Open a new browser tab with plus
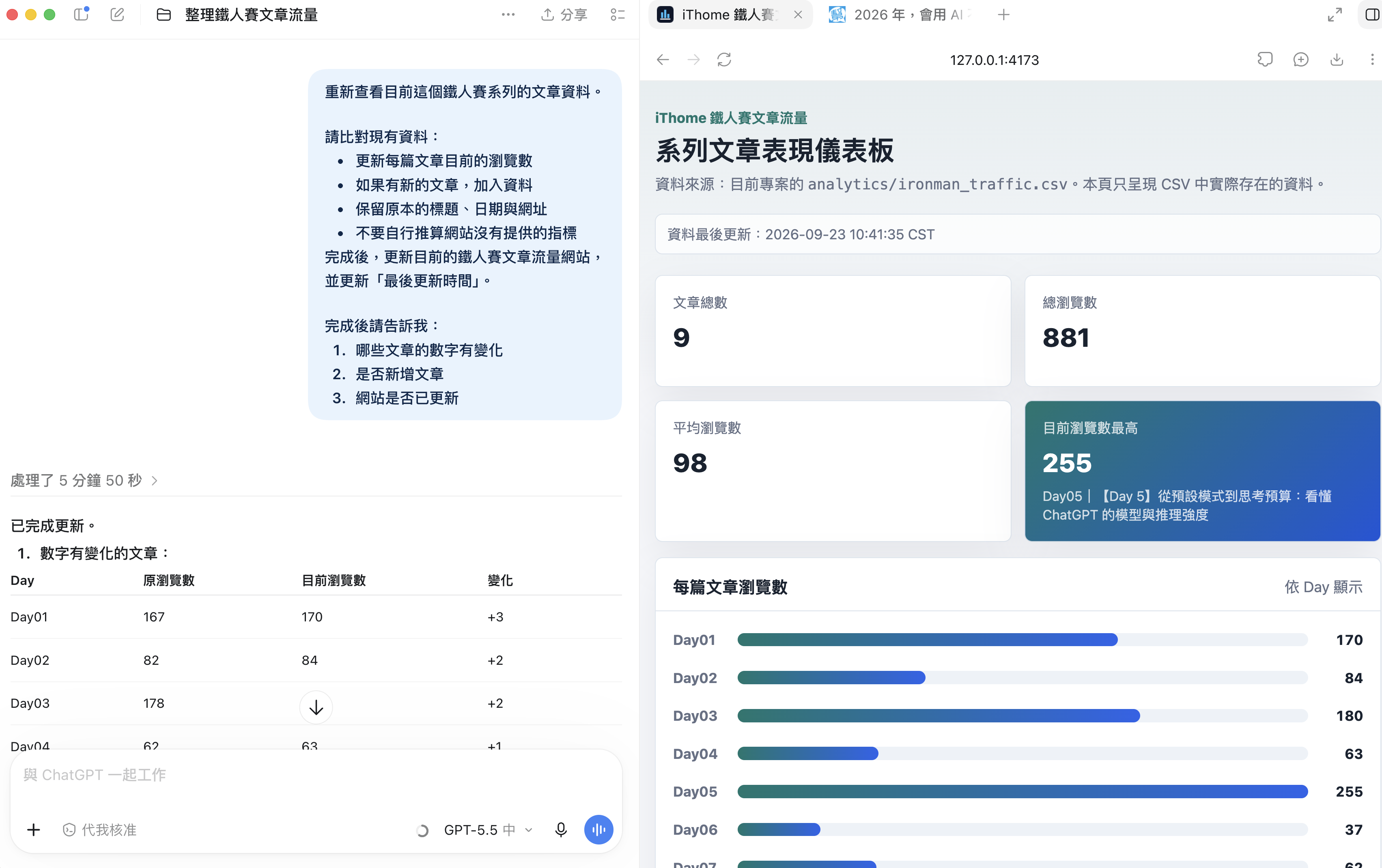This screenshot has height=868, width=1382. tap(1003, 14)
